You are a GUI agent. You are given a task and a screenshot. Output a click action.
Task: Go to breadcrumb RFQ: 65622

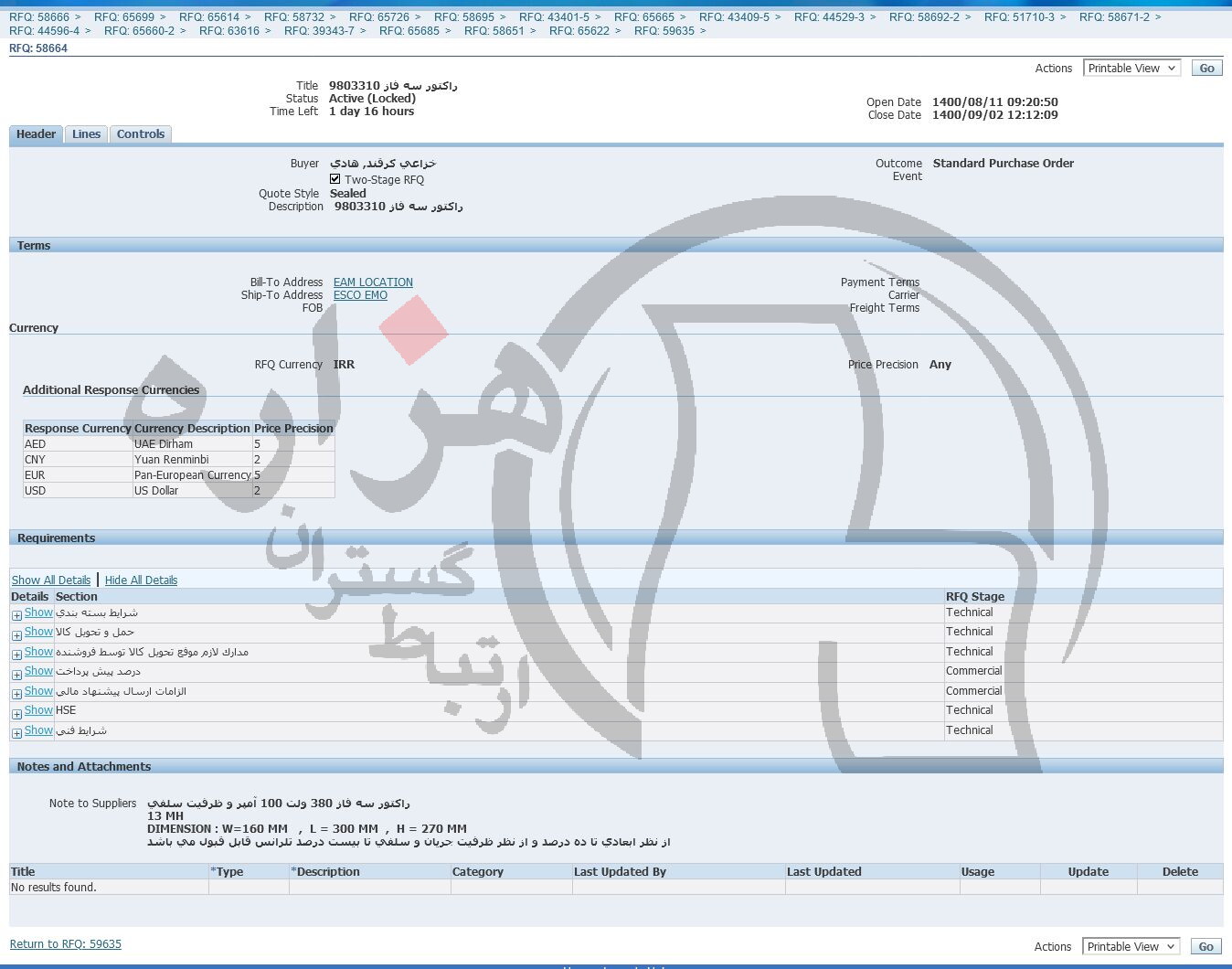pos(579,31)
